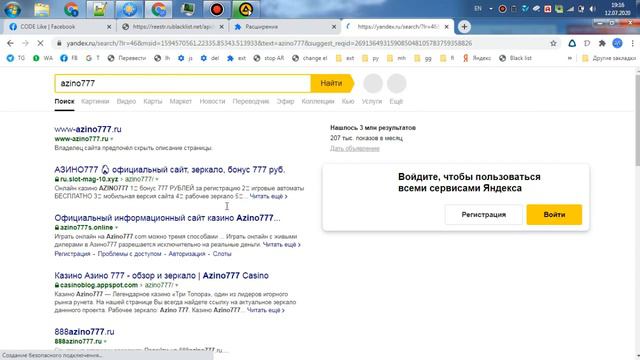This screenshot has height=360, width=640.
Task: Click Дать объявление link
Action: pos(355,148)
